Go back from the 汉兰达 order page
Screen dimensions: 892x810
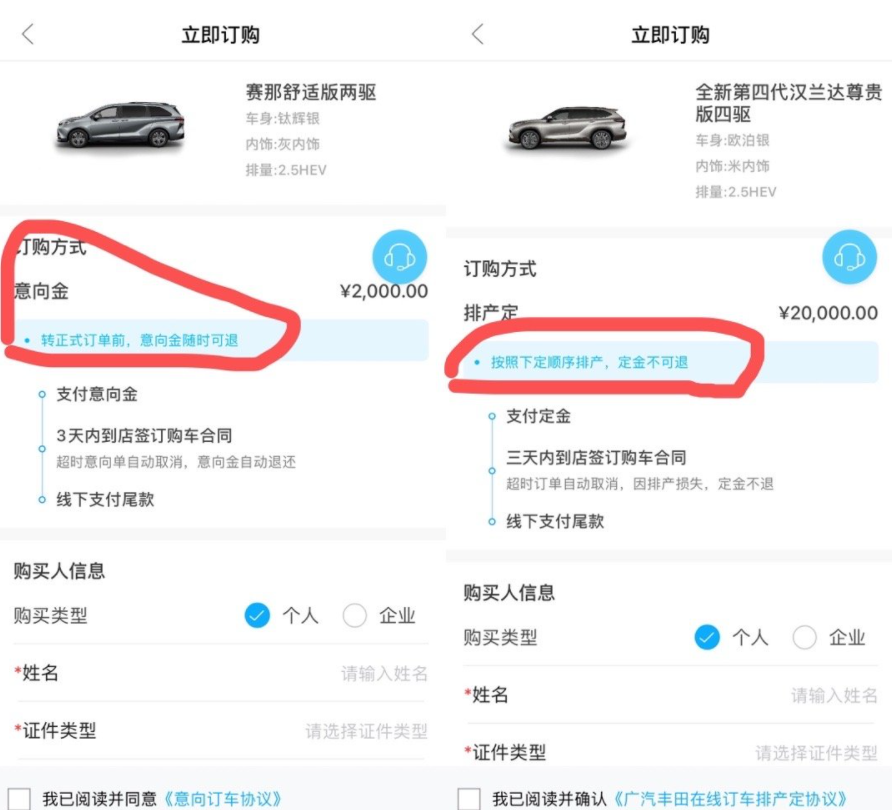(476, 33)
